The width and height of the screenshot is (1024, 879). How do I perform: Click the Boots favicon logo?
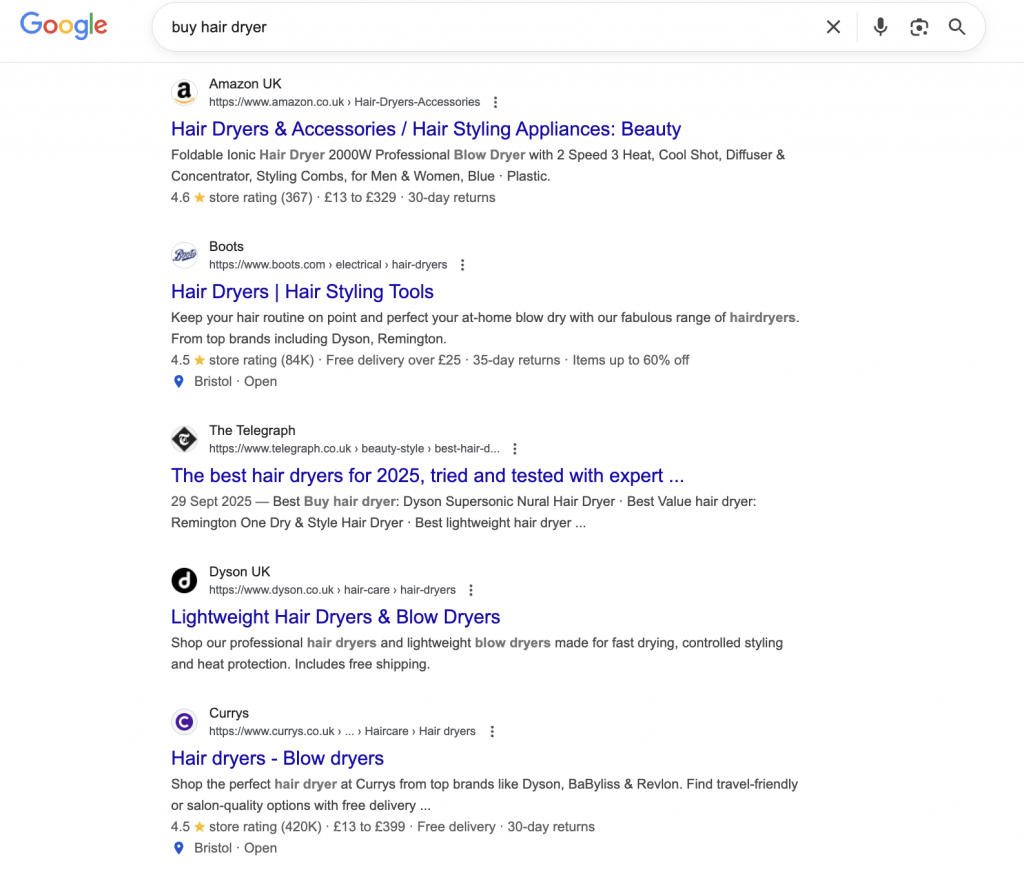point(184,256)
